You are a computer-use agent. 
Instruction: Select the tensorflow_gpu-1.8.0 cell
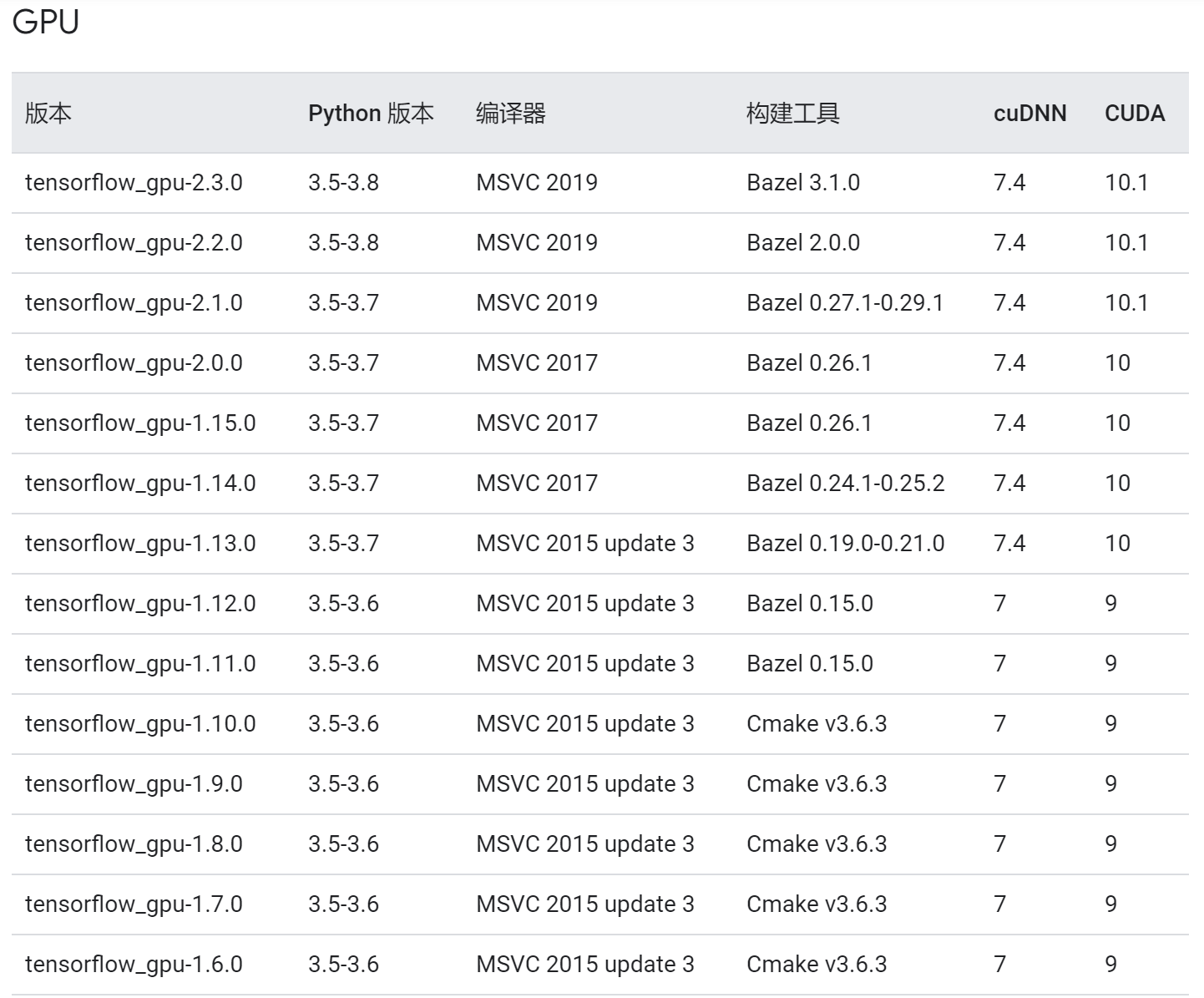point(134,844)
